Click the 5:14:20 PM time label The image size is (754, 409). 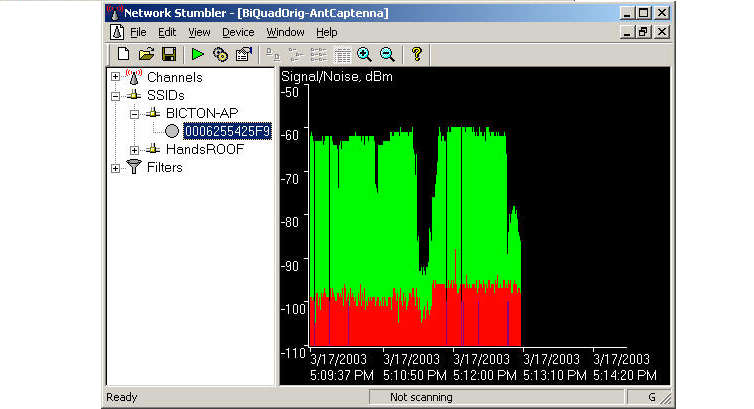625,375
